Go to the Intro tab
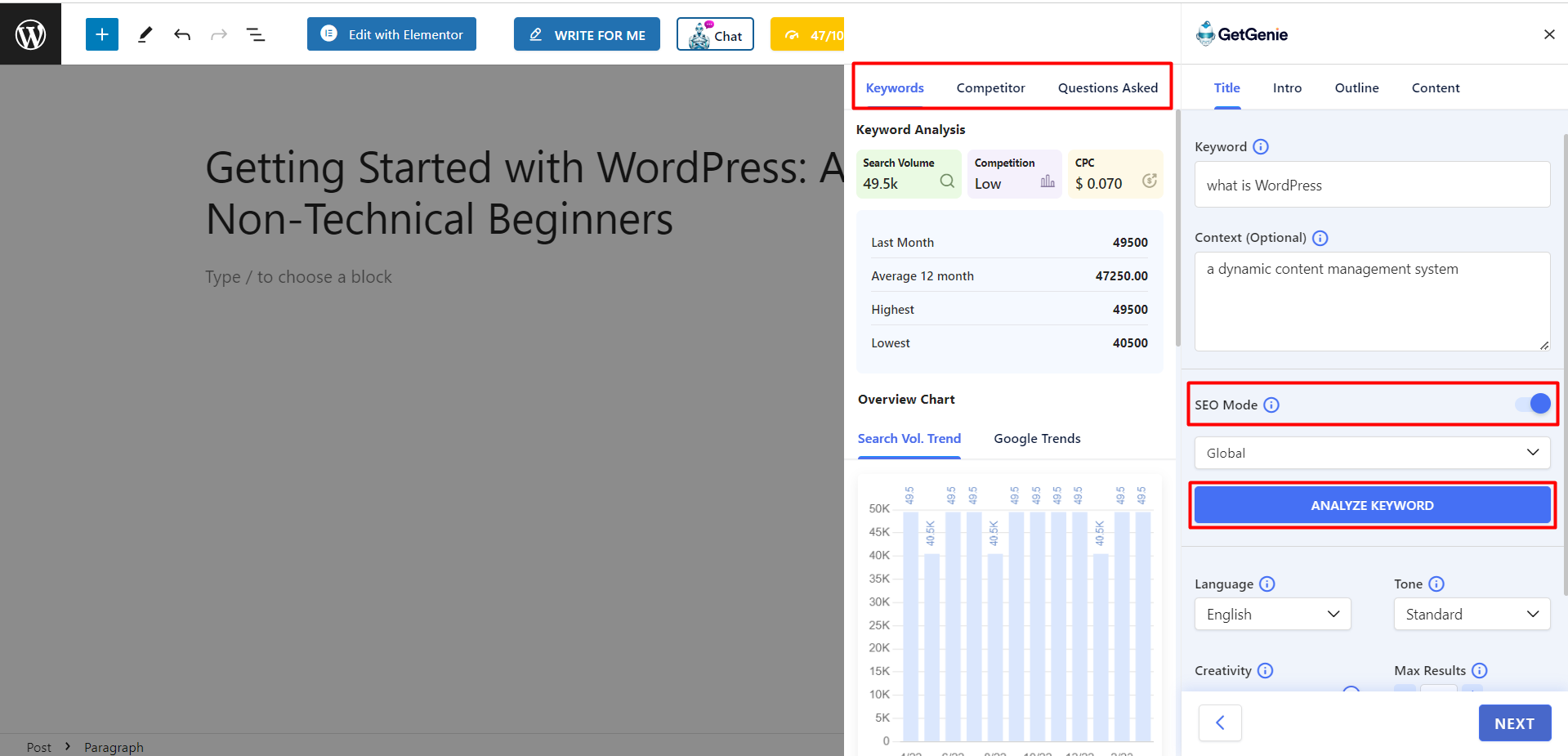1568x756 pixels. pos(1287,87)
